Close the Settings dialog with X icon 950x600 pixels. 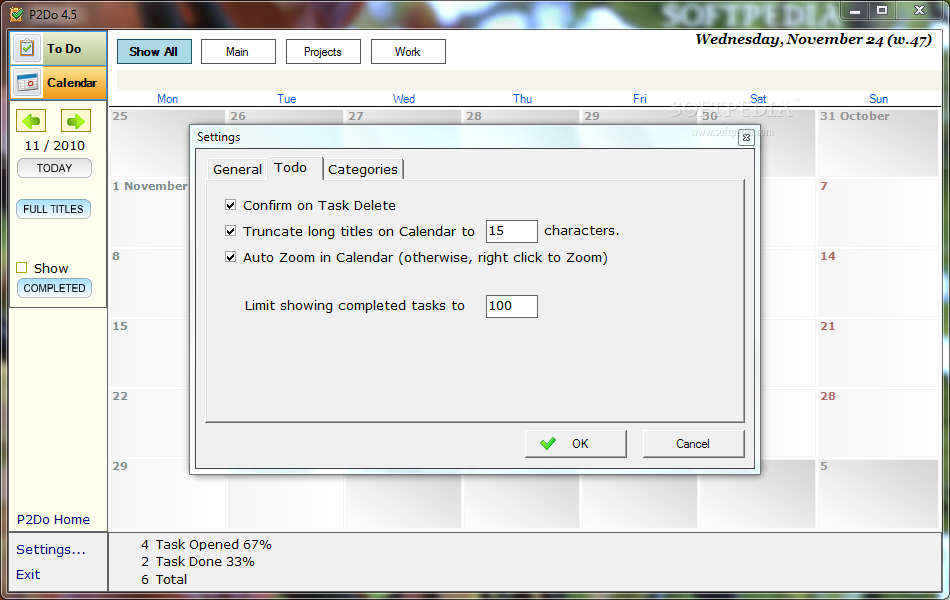coord(746,138)
